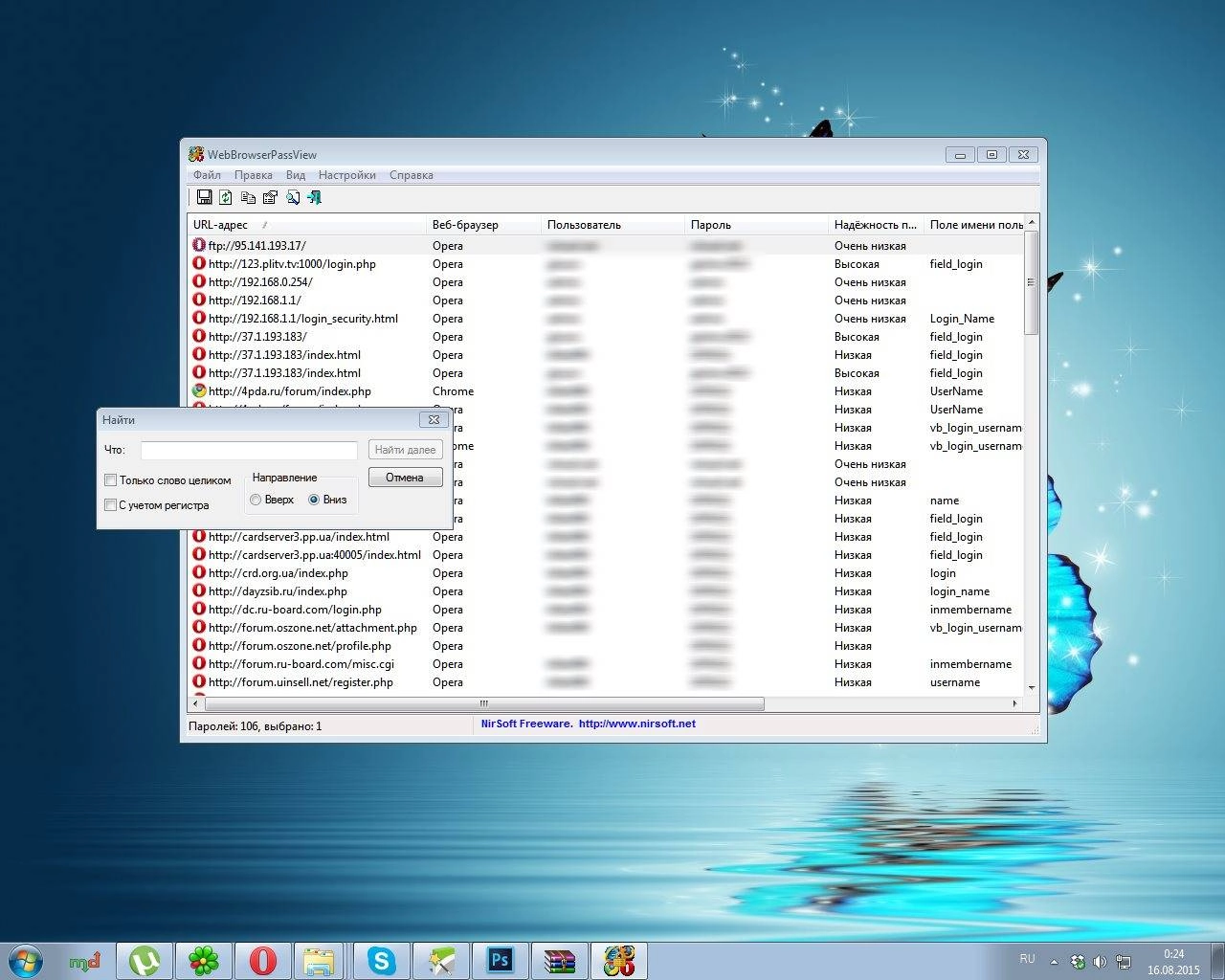The height and width of the screenshot is (980, 1225).
Task: Open the Windows Start button
Action: [26, 960]
